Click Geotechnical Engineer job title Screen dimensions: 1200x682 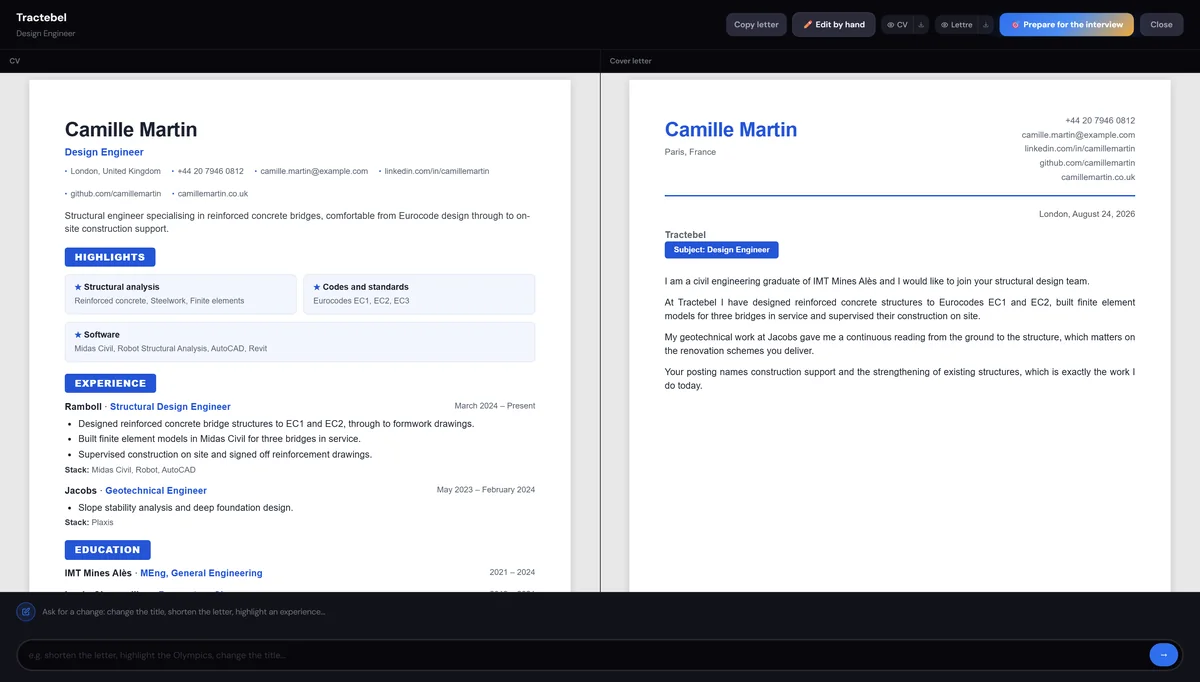click(156, 491)
